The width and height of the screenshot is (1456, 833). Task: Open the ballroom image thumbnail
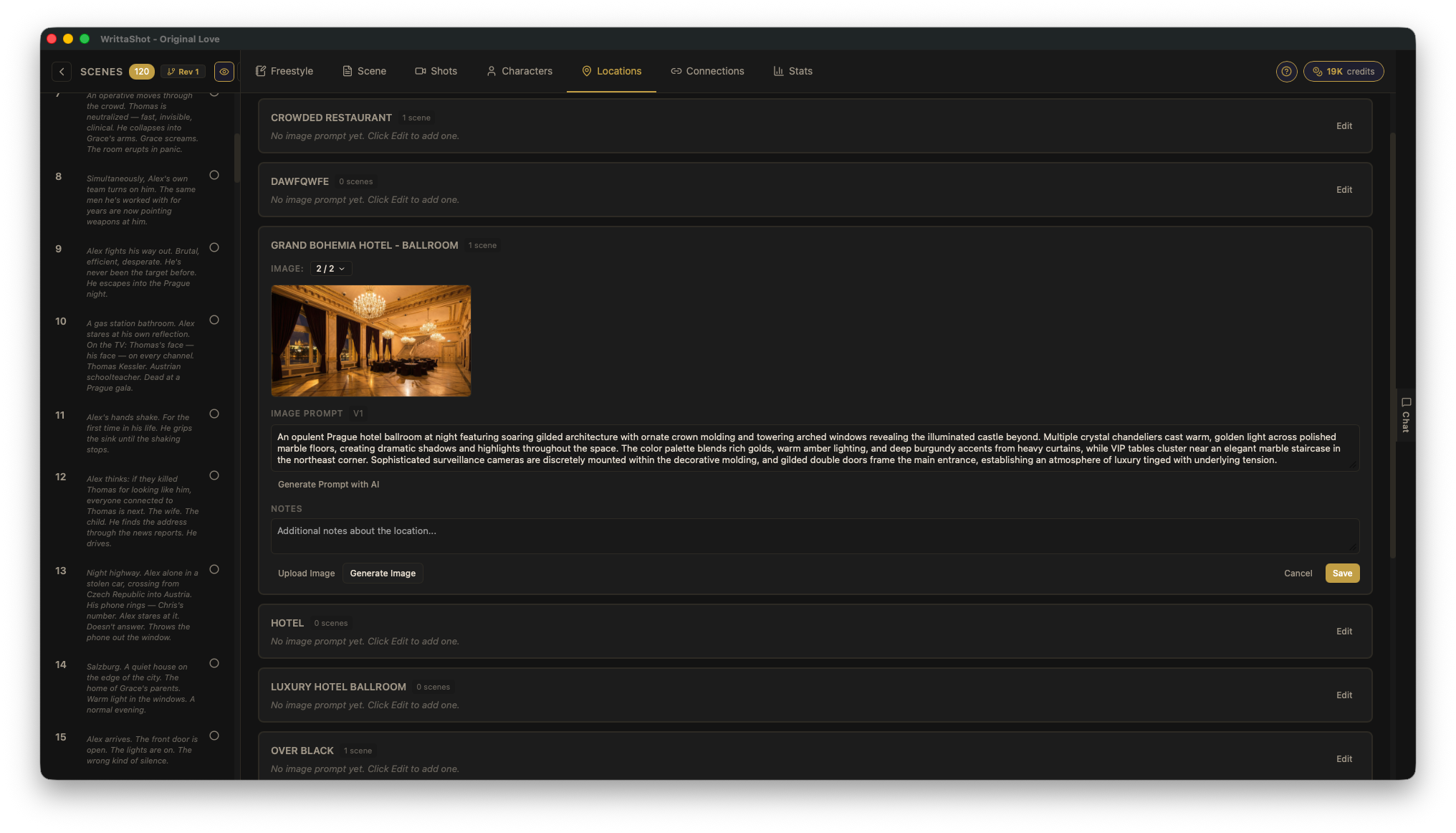(x=370, y=341)
